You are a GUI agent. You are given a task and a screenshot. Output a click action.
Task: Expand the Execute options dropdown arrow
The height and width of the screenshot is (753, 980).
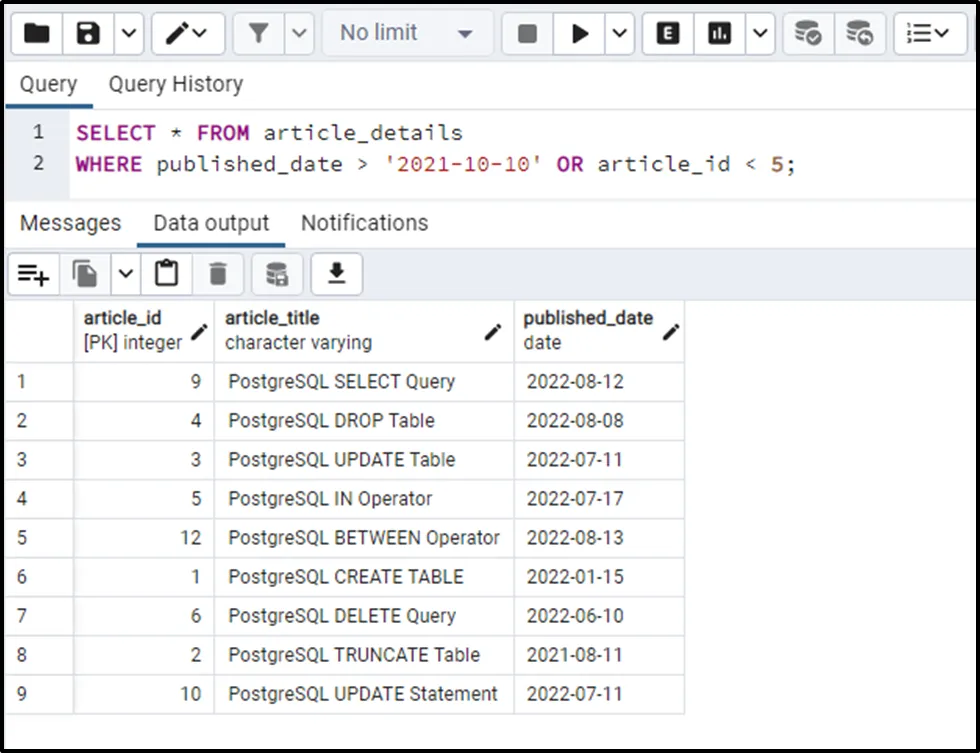click(620, 34)
